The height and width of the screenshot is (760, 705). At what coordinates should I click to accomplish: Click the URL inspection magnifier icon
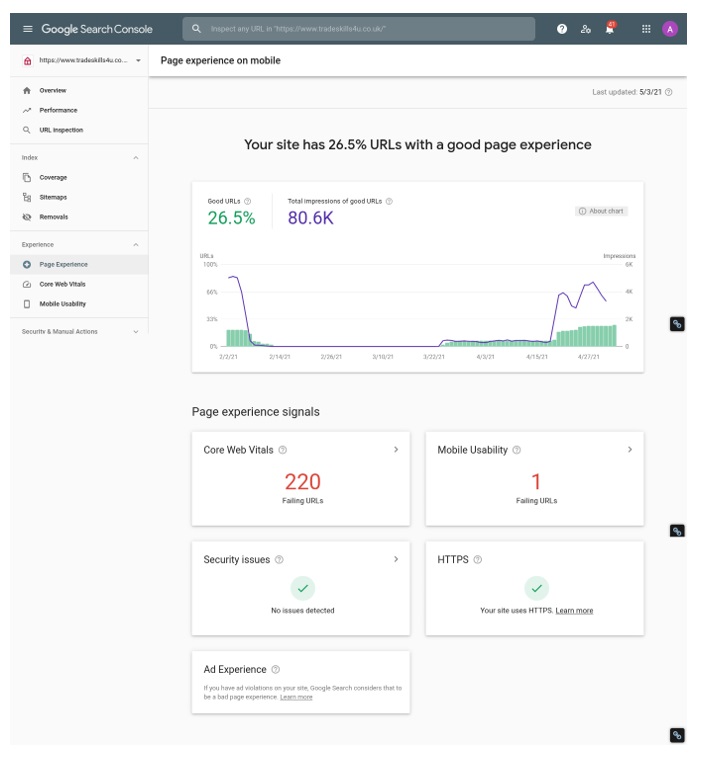[27, 130]
